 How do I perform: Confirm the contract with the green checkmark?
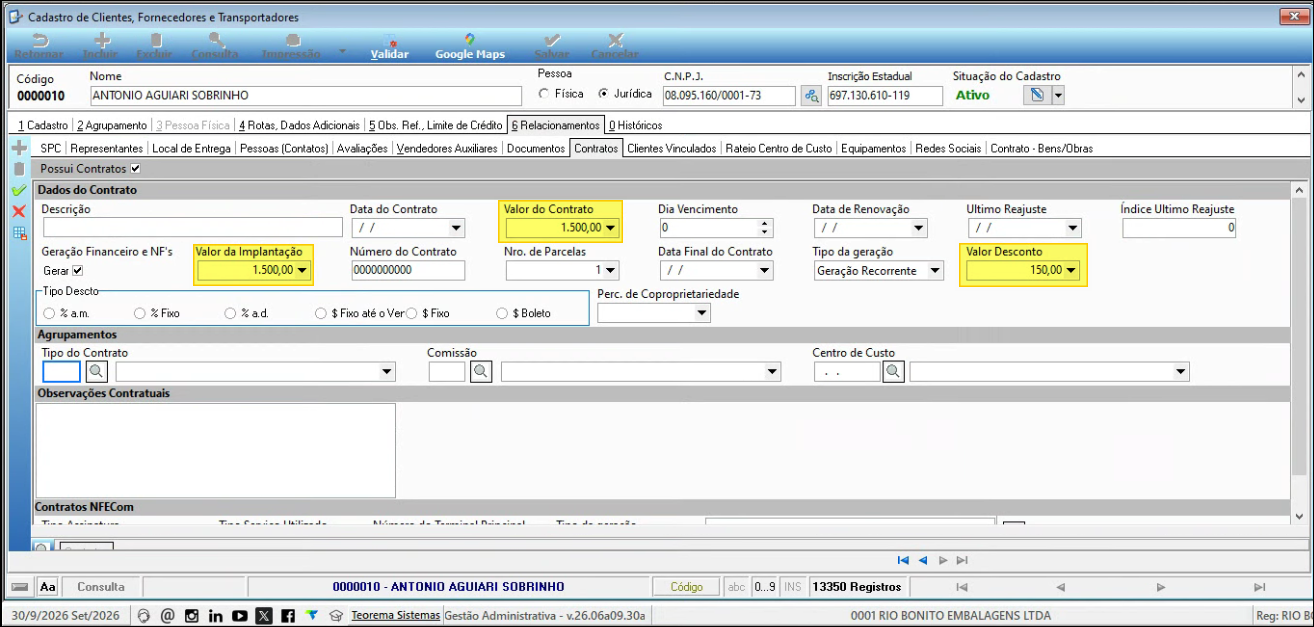pos(18,190)
